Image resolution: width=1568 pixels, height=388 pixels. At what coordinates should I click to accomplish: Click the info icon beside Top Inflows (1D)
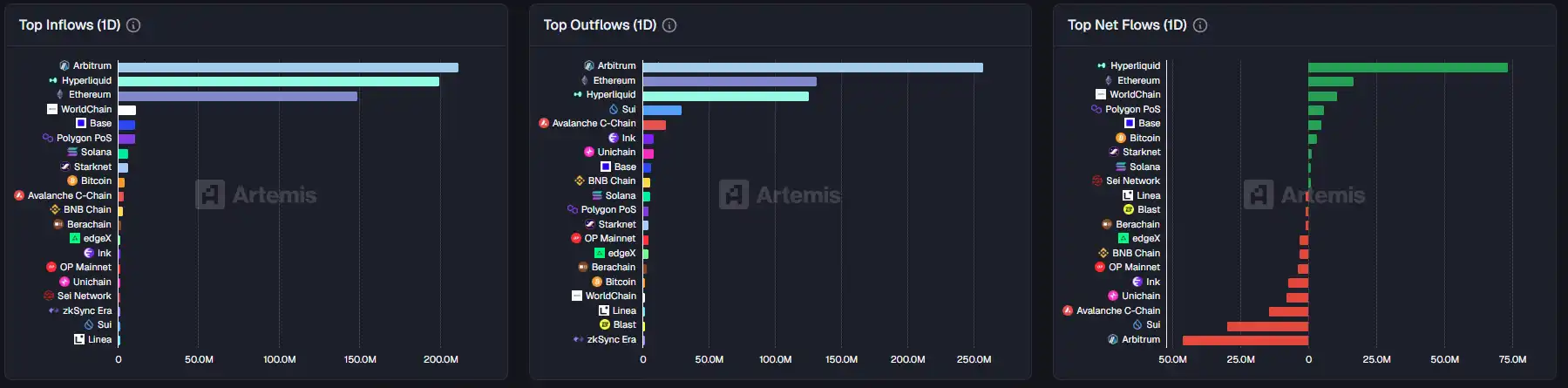(133, 25)
